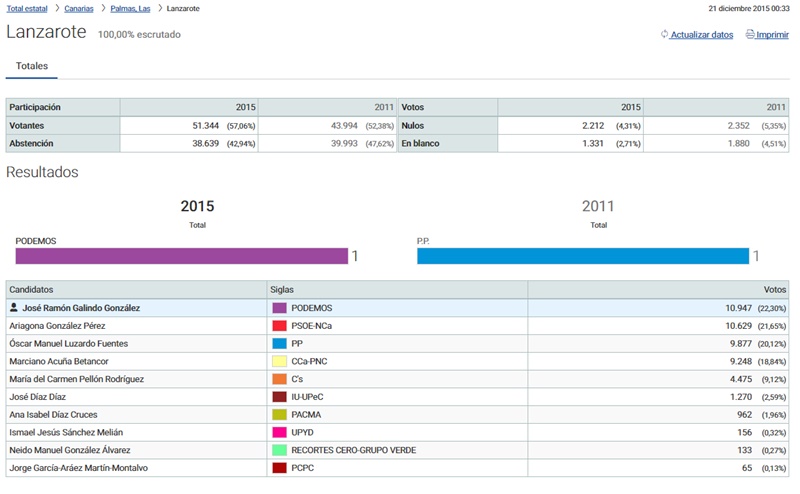Click the green RECORTES CERO-GRUPO VERDE square
The height and width of the screenshot is (494, 800).
(x=280, y=450)
